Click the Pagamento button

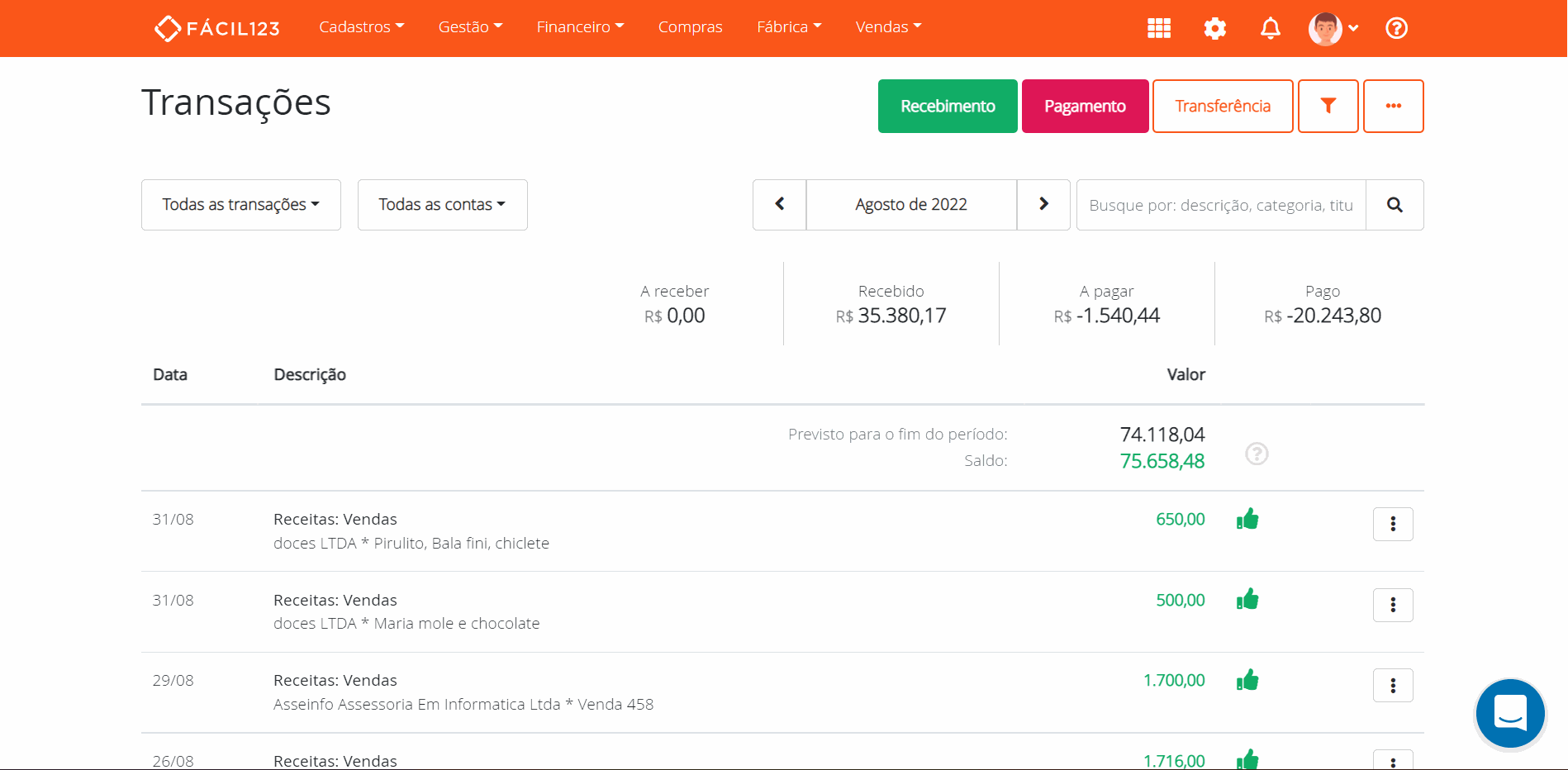click(x=1085, y=106)
